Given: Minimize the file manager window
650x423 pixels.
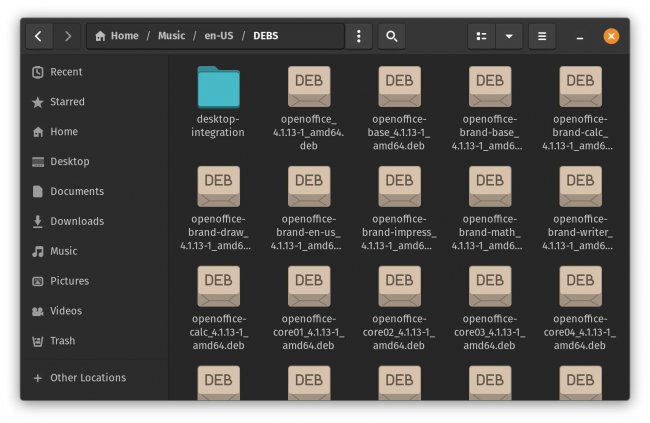Looking at the screenshot, I should tap(580, 36).
